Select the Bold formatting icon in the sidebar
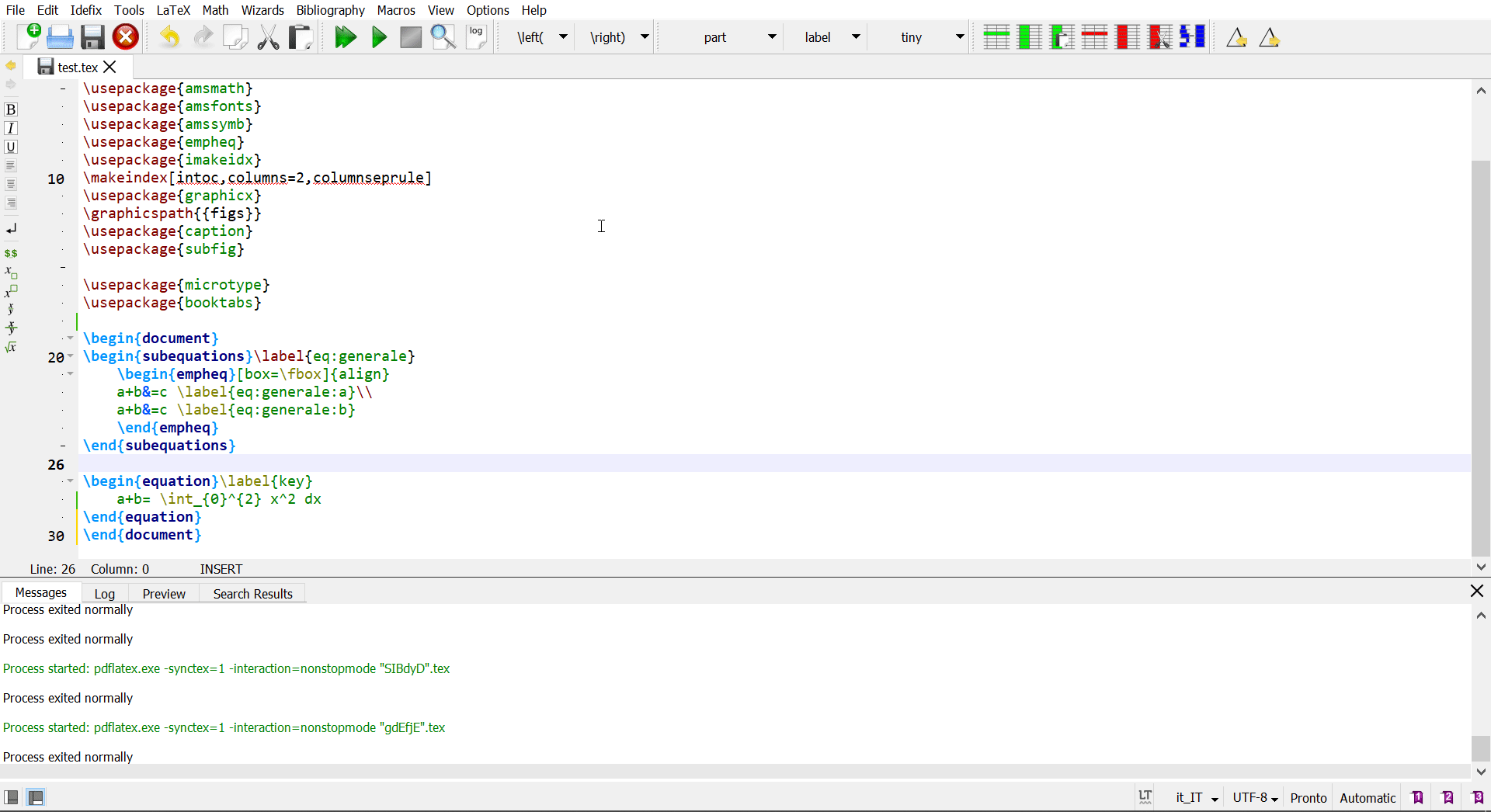 tap(12, 109)
